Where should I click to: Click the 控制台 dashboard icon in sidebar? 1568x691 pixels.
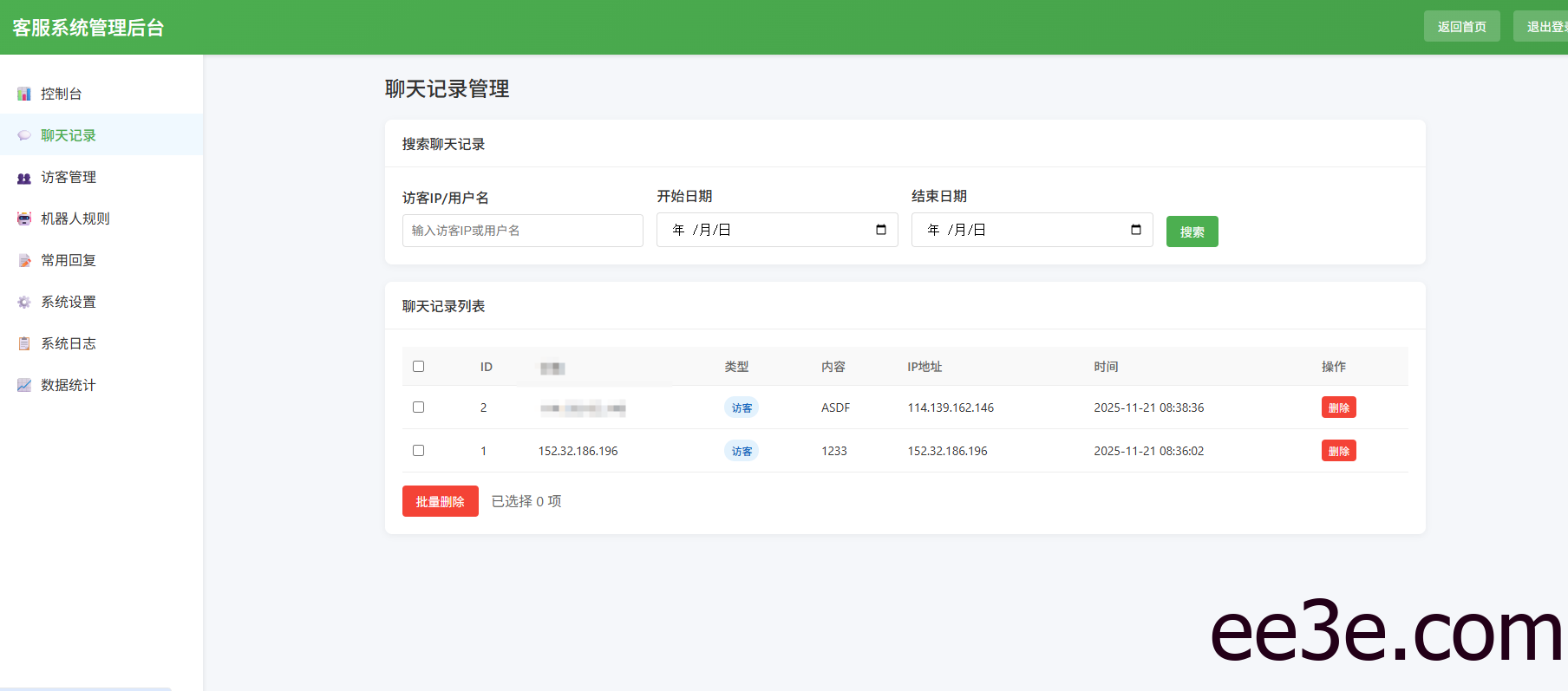pyautogui.click(x=24, y=94)
